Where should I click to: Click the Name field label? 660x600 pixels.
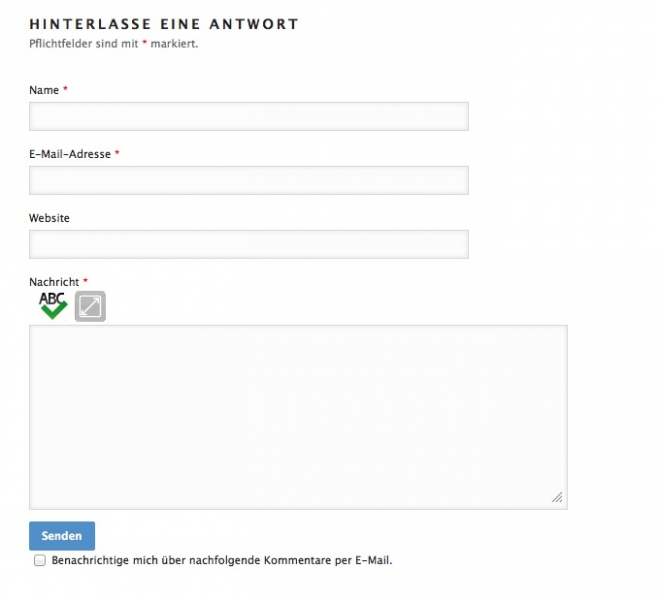point(44,90)
